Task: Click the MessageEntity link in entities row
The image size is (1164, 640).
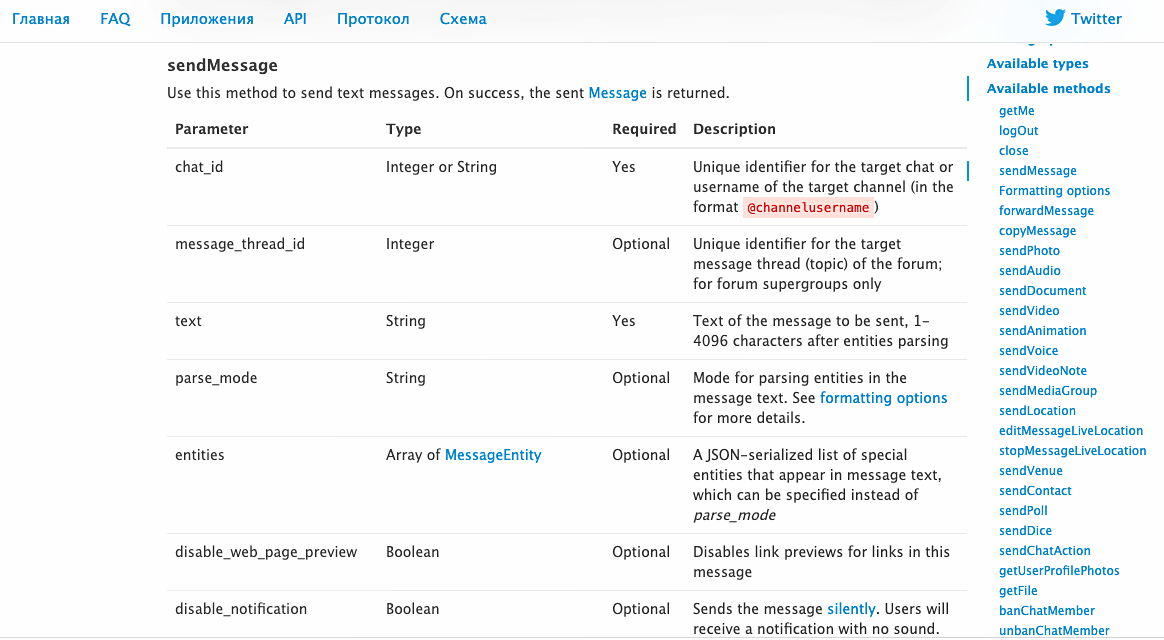Action: click(x=493, y=454)
